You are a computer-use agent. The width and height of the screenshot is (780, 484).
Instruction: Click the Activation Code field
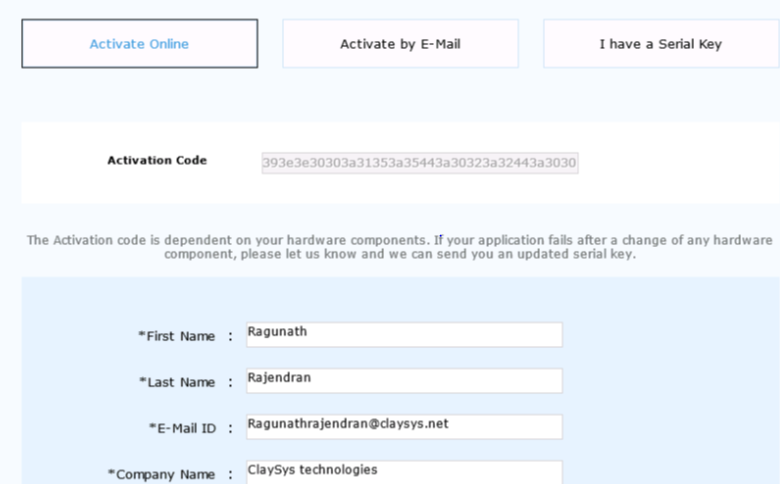[x=420, y=163]
